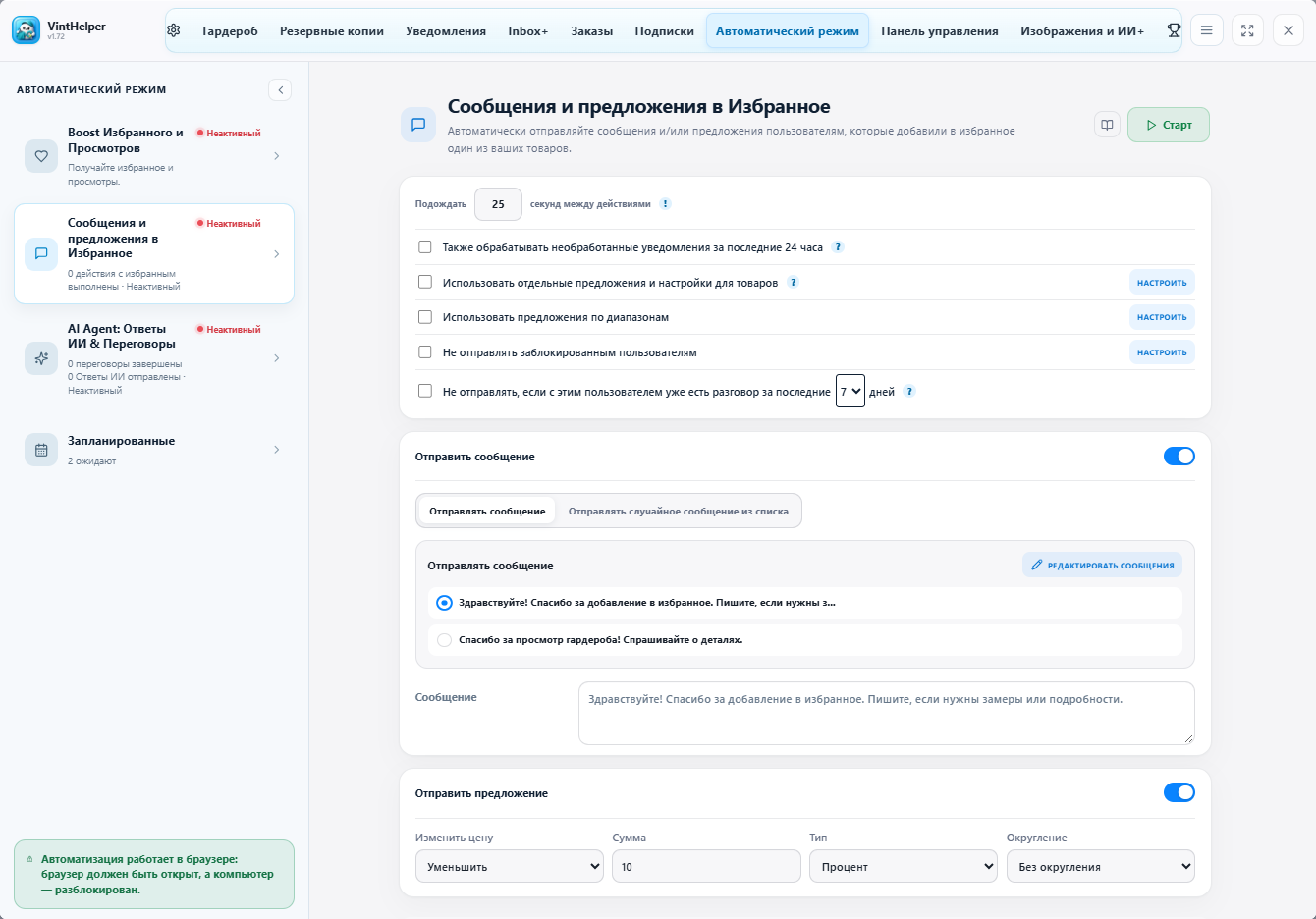Open the Гардероб tab

coord(230,31)
